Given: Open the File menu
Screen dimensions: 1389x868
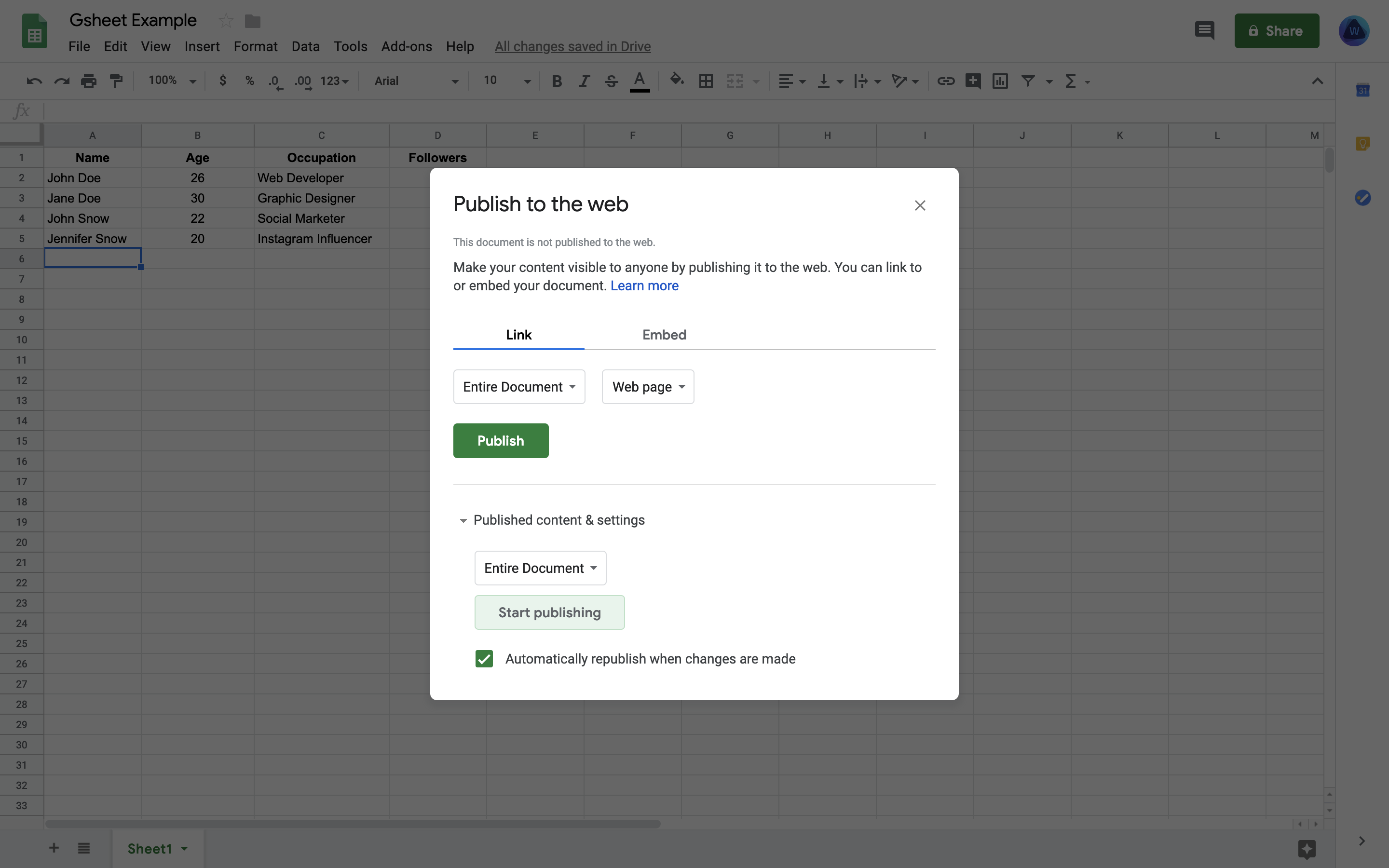Looking at the screenshot, I should pos(79,46).
